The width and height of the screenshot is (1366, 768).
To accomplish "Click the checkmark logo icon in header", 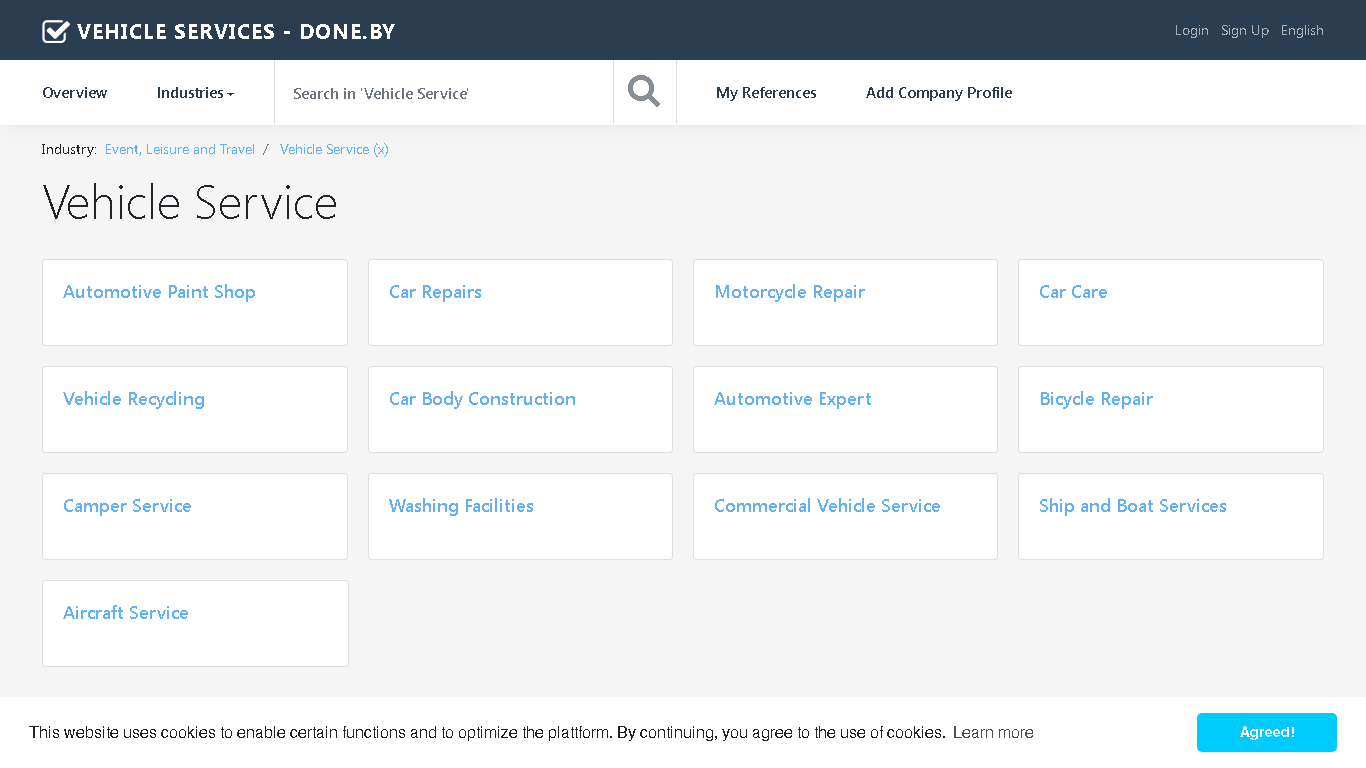I will [56, 31].
